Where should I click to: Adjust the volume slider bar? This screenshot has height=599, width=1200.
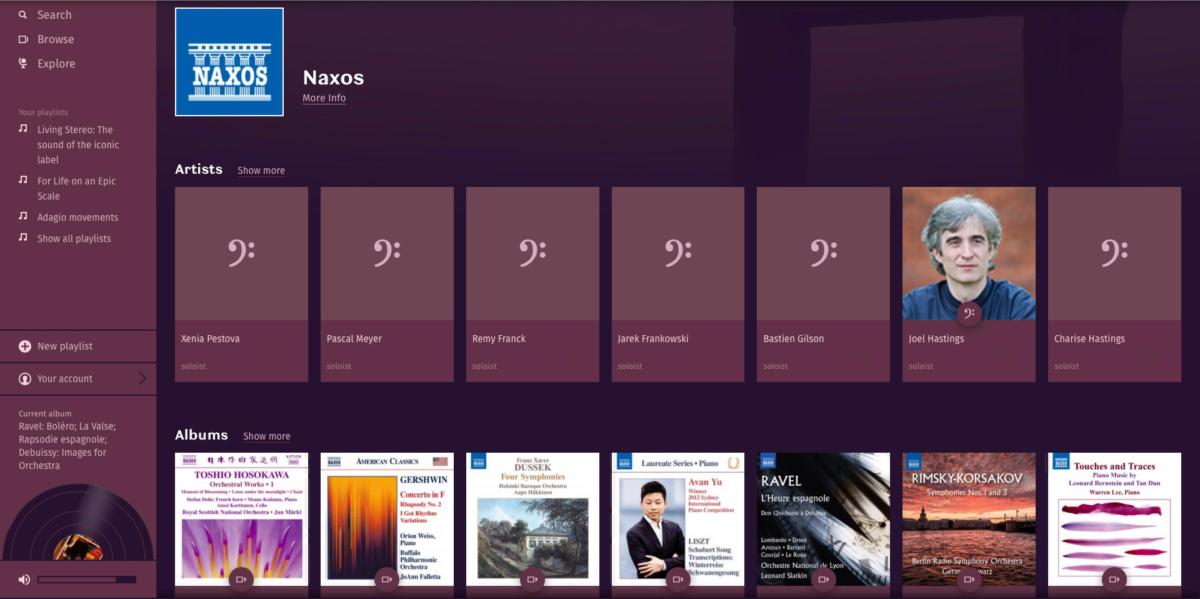pos(87,579)
